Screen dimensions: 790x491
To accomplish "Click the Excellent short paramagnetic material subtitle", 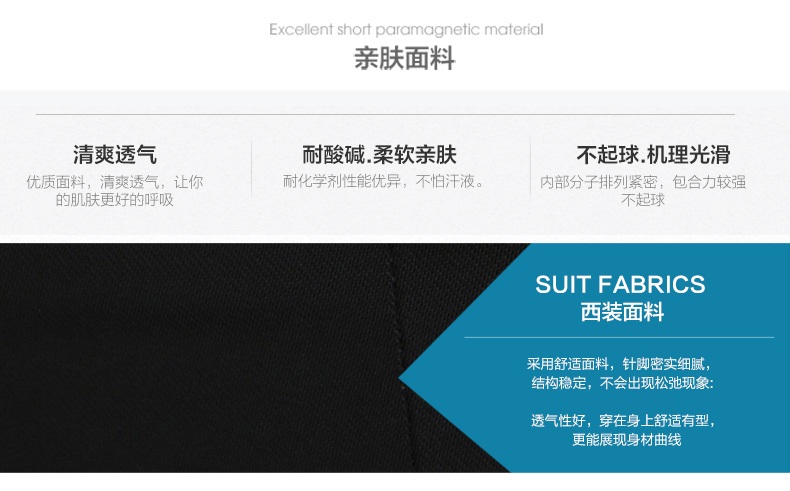I will pyautogui.click(x=406, y=29).
